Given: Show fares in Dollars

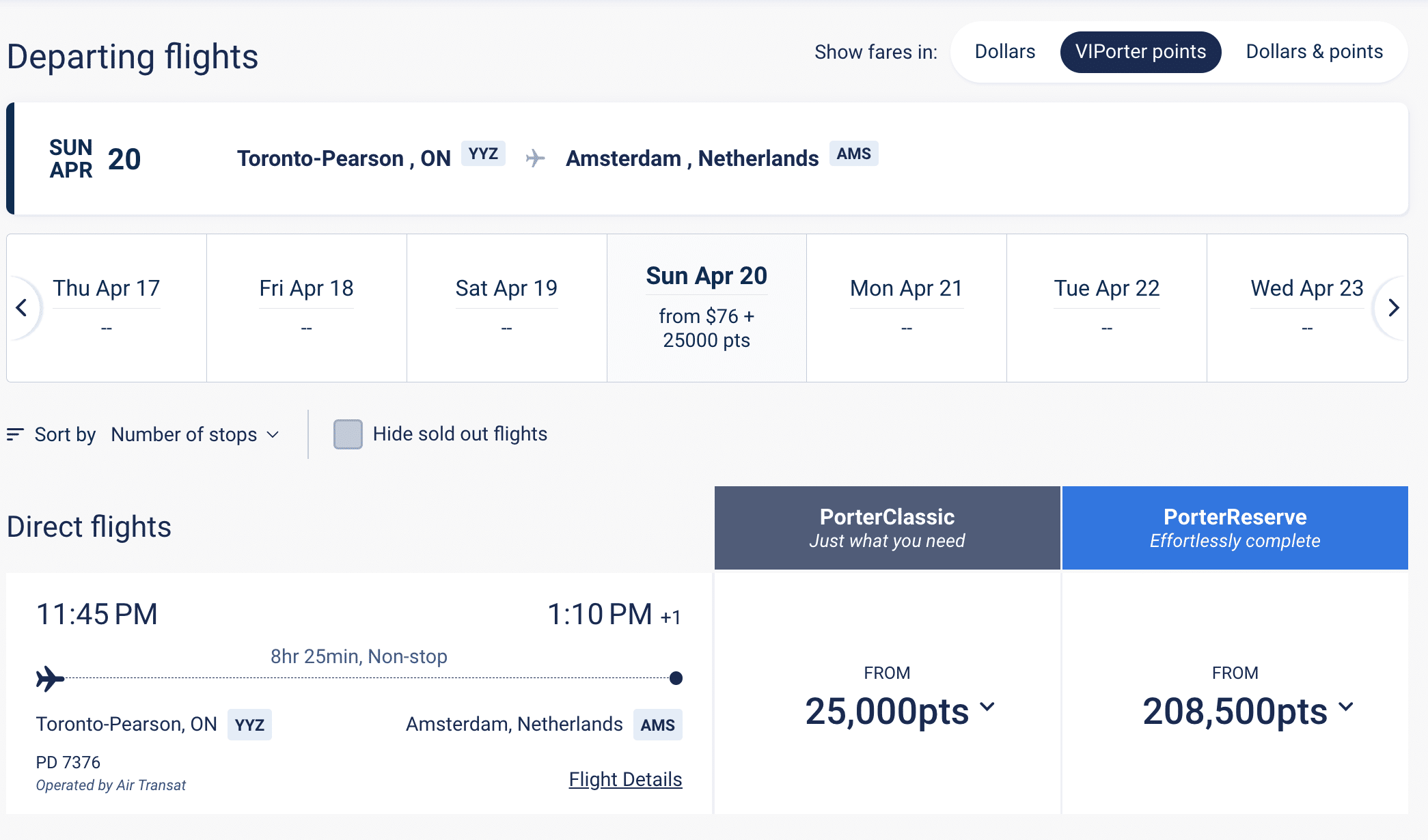Looking at the screenshot, I should coord(1004,52).
